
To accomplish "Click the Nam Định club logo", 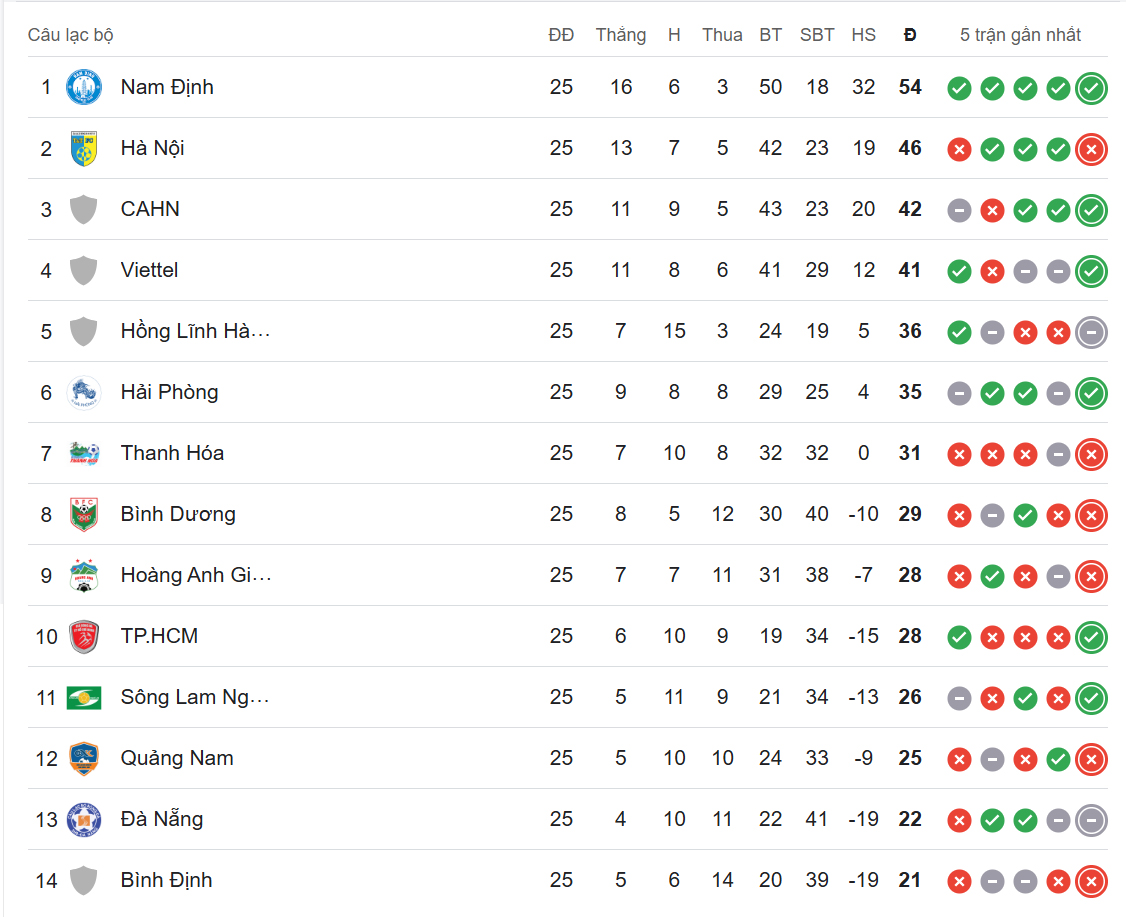I will point(84,88).
